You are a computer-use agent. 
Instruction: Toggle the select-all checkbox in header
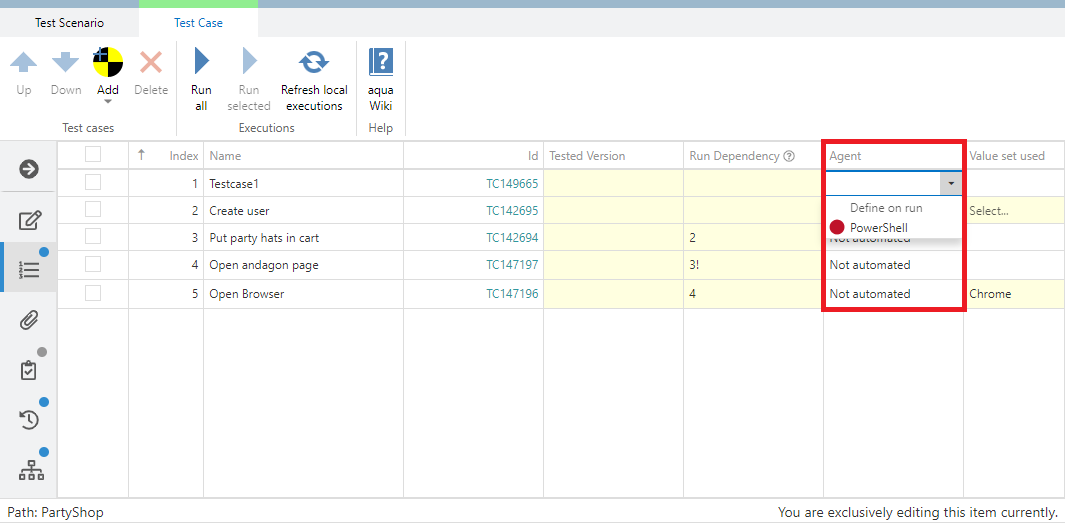pos(93,155)
